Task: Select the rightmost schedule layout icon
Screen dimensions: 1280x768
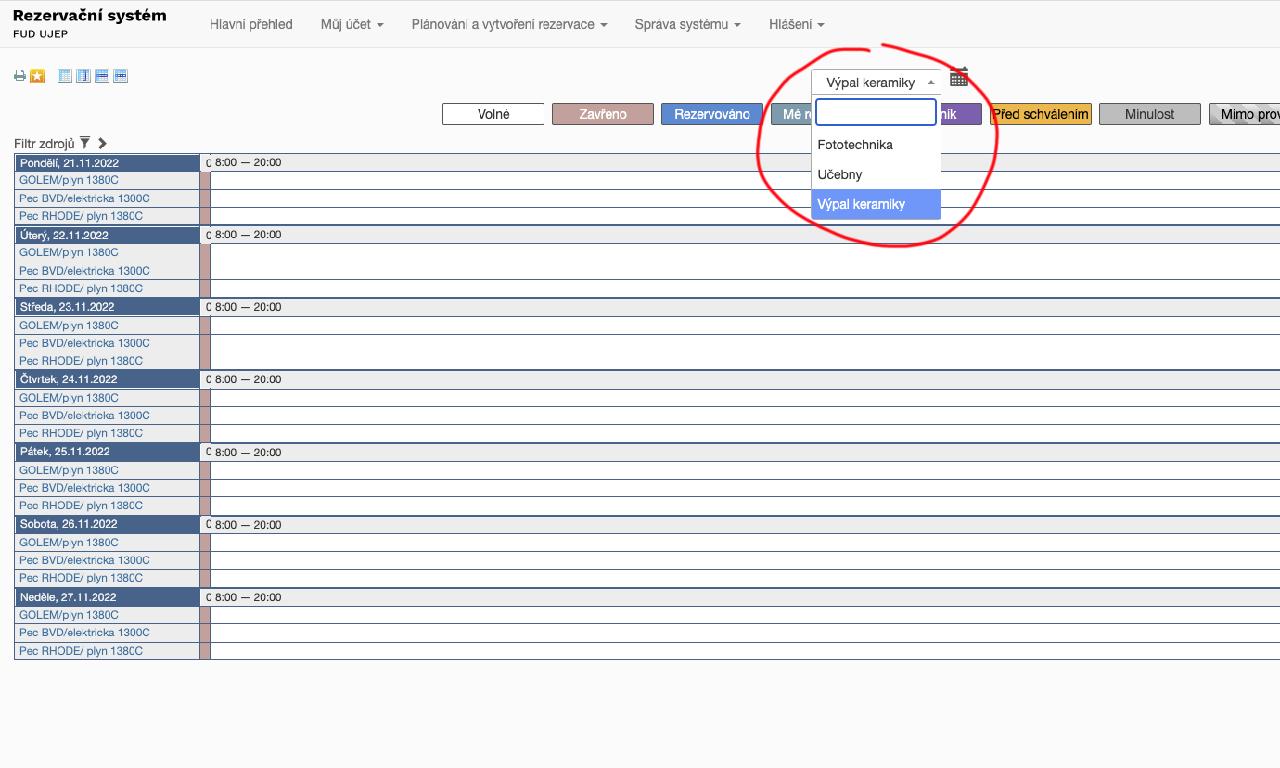Action: coord(120,76)
